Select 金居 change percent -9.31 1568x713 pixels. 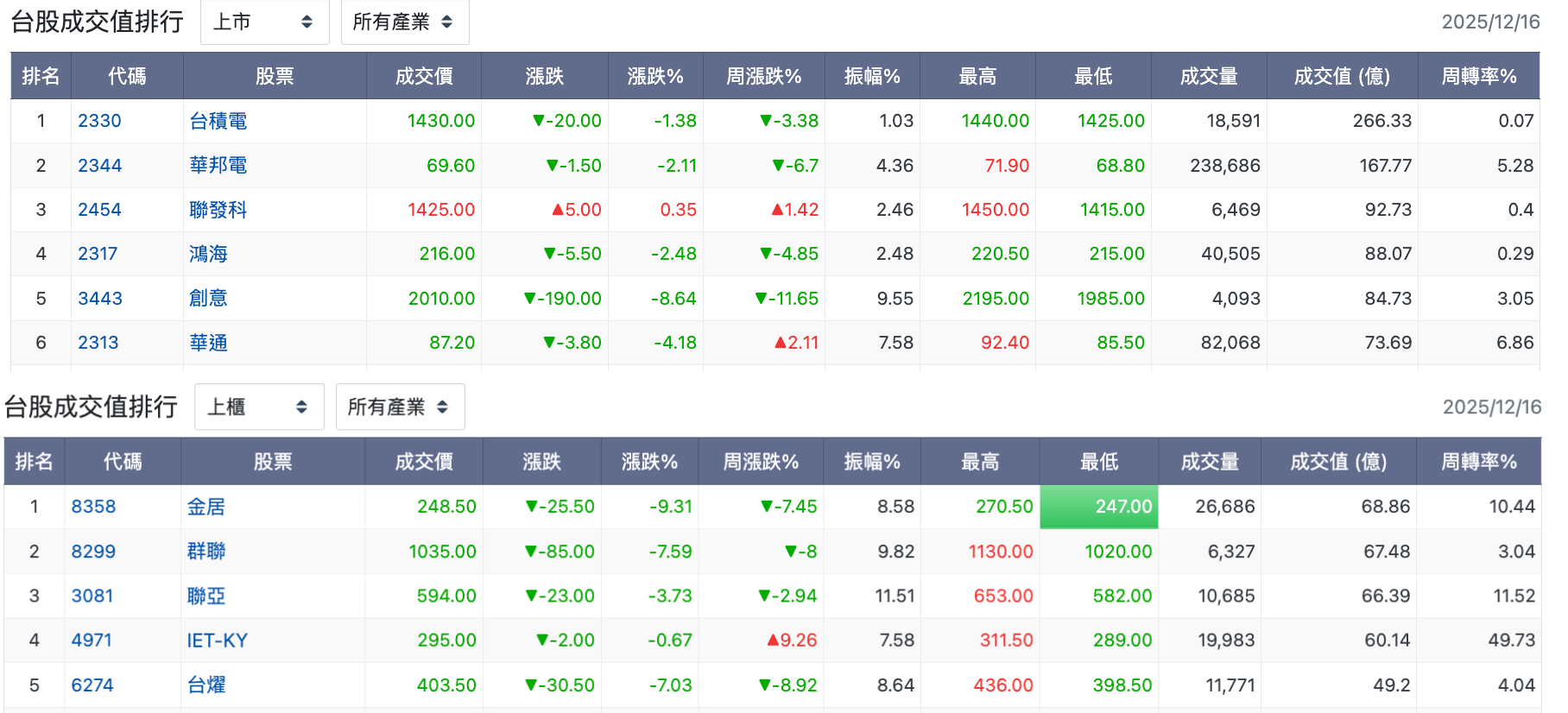[x=671, y=507]
